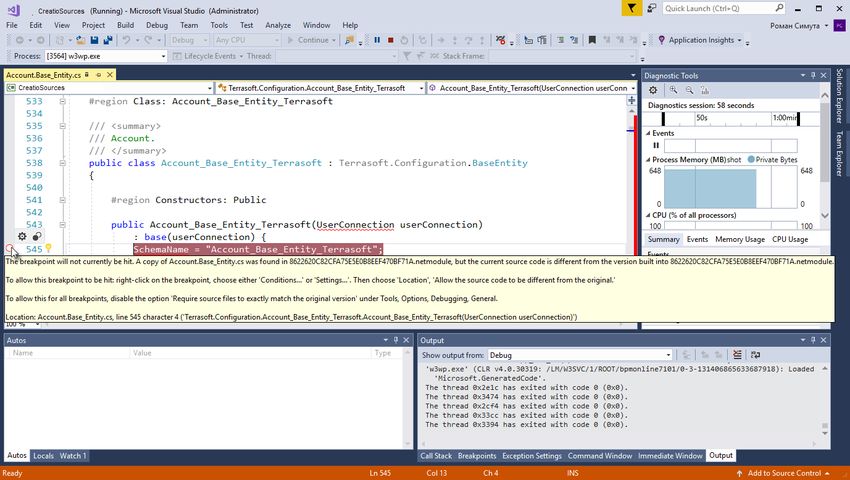Image resolution: width=850 pixels, height=480 pixels.
Task: Pause debugging with Break All button
Action: 377,40
